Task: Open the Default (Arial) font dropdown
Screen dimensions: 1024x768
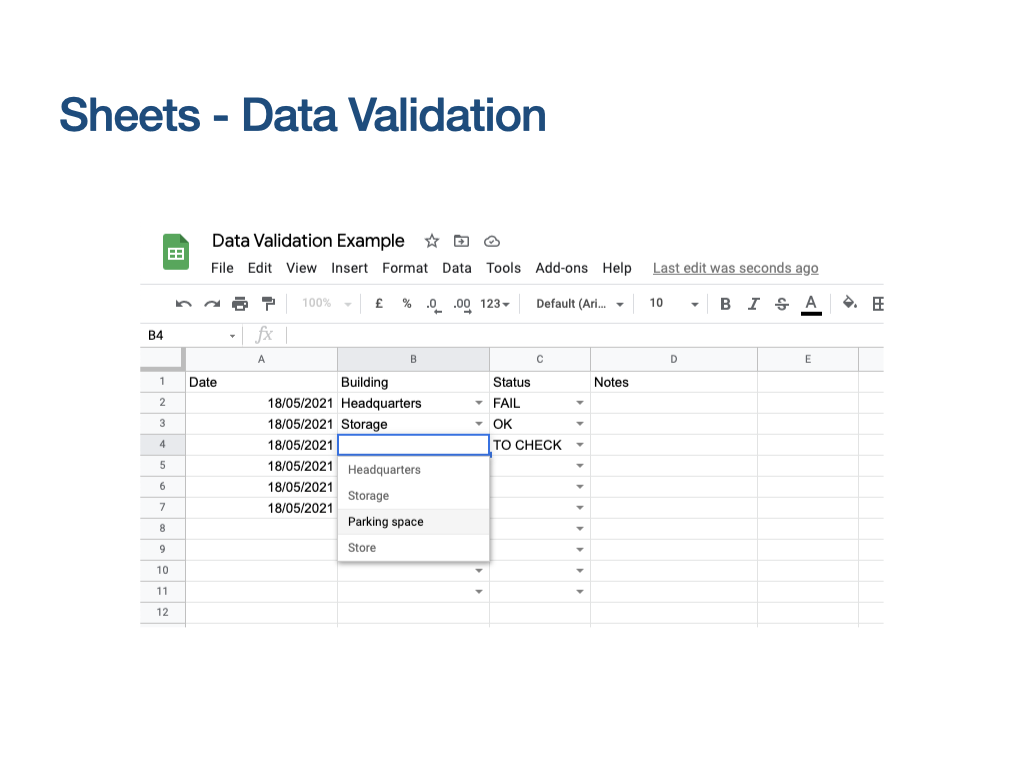Action: pyautogui.click(x=580, y=304)
